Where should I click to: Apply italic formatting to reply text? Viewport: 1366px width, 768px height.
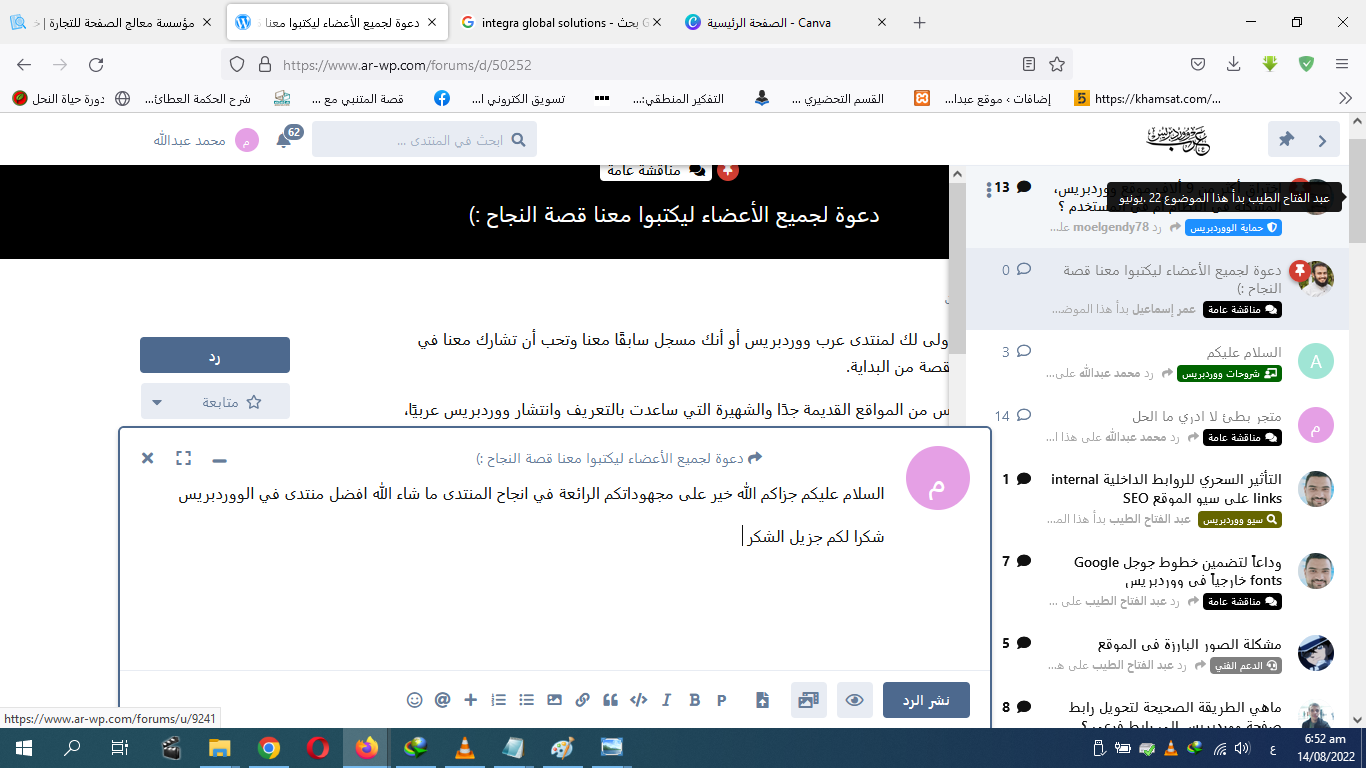[x=667, y=700]
